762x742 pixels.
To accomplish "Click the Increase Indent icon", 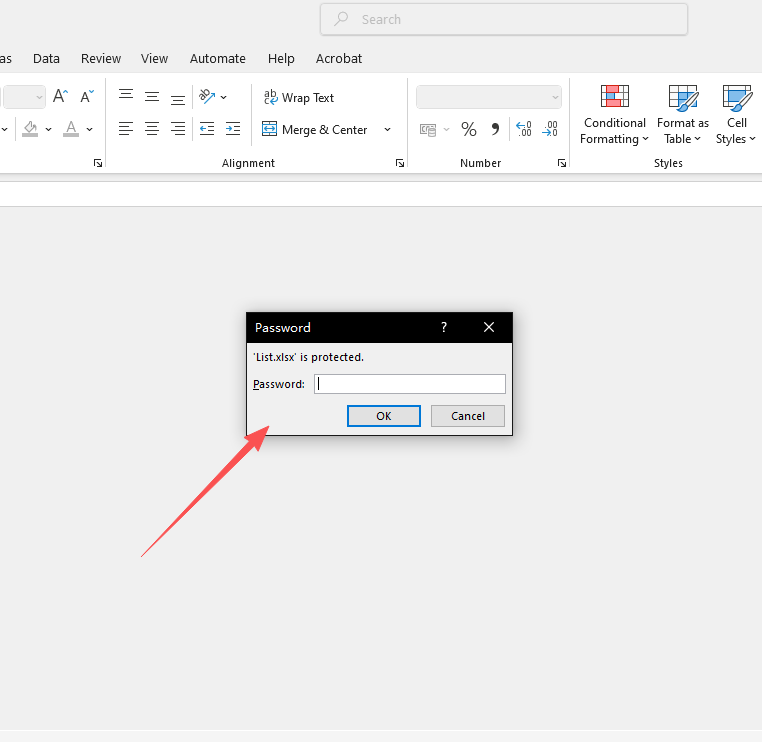I will point(232,129).
